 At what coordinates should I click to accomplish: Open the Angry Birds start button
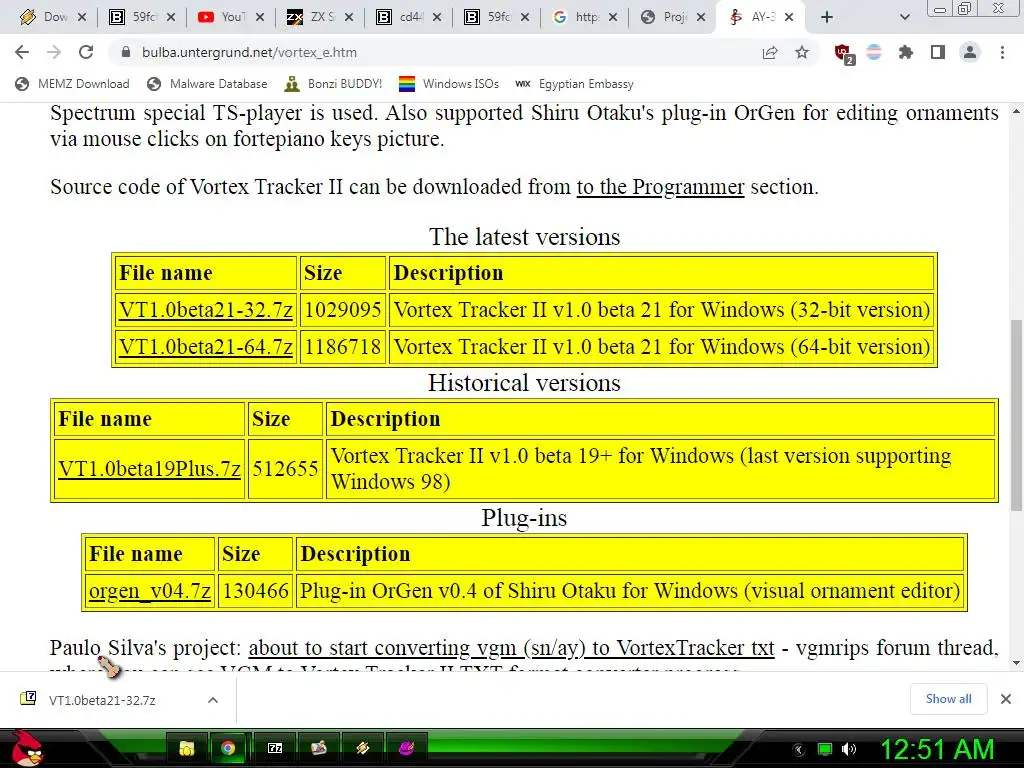click(x=27, y=748)
